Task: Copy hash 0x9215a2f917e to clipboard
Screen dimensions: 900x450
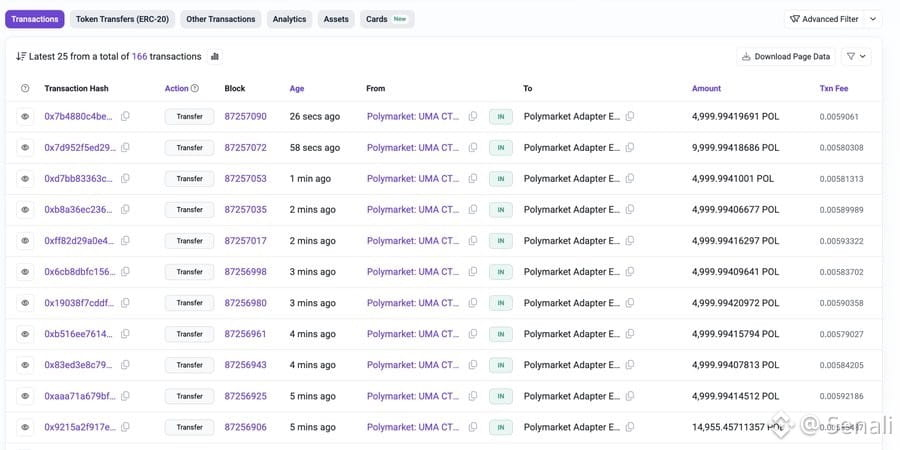Action: [x=125, y=426]
